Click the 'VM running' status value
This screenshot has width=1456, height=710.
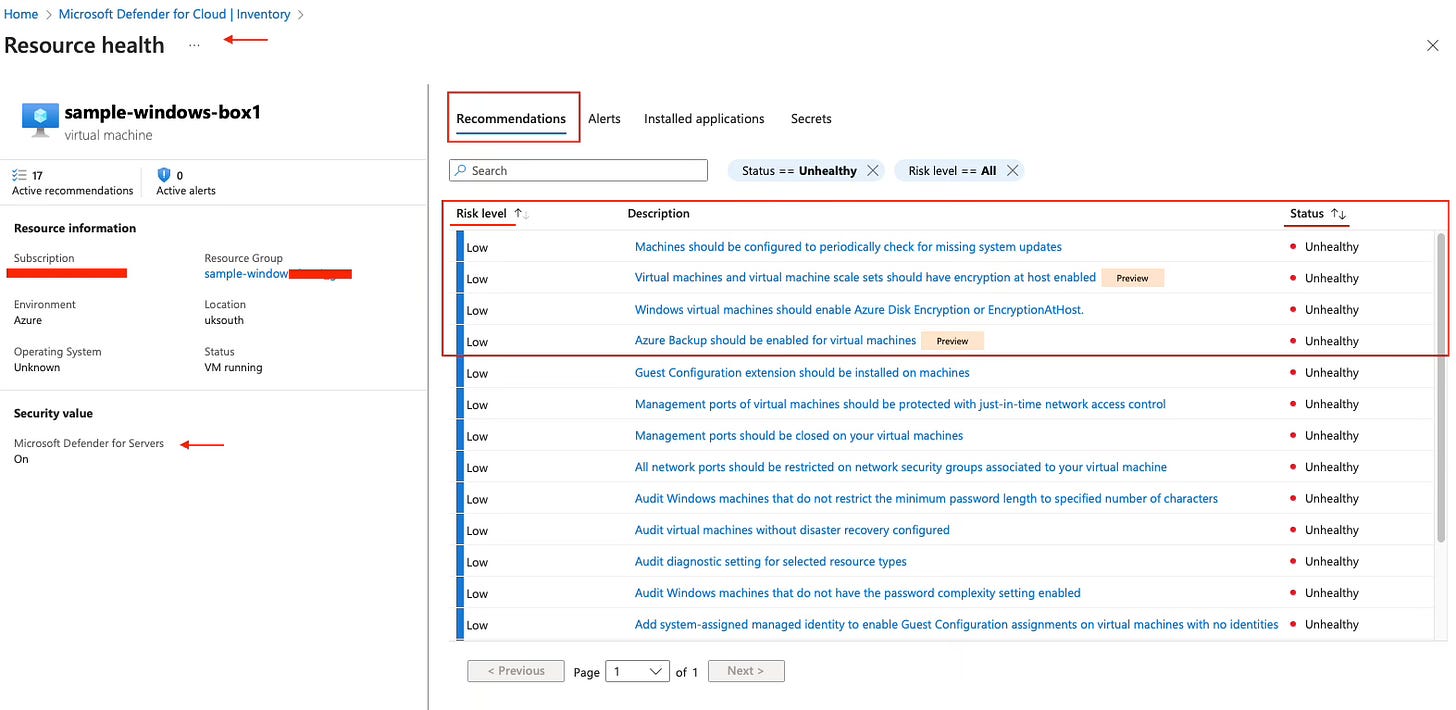tap(233, 368)
